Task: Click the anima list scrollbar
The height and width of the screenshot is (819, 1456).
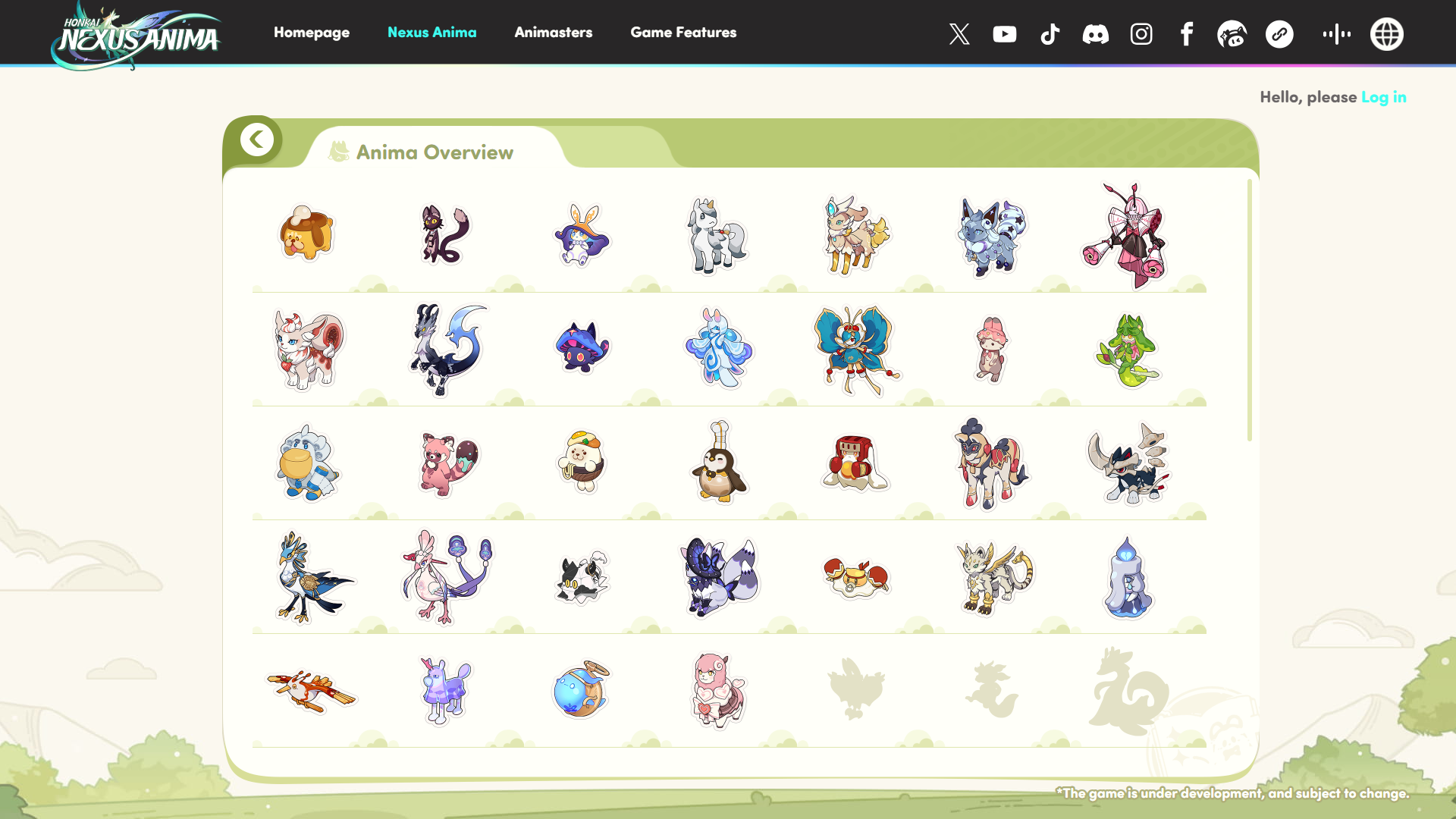Action: click(1249, 310)
